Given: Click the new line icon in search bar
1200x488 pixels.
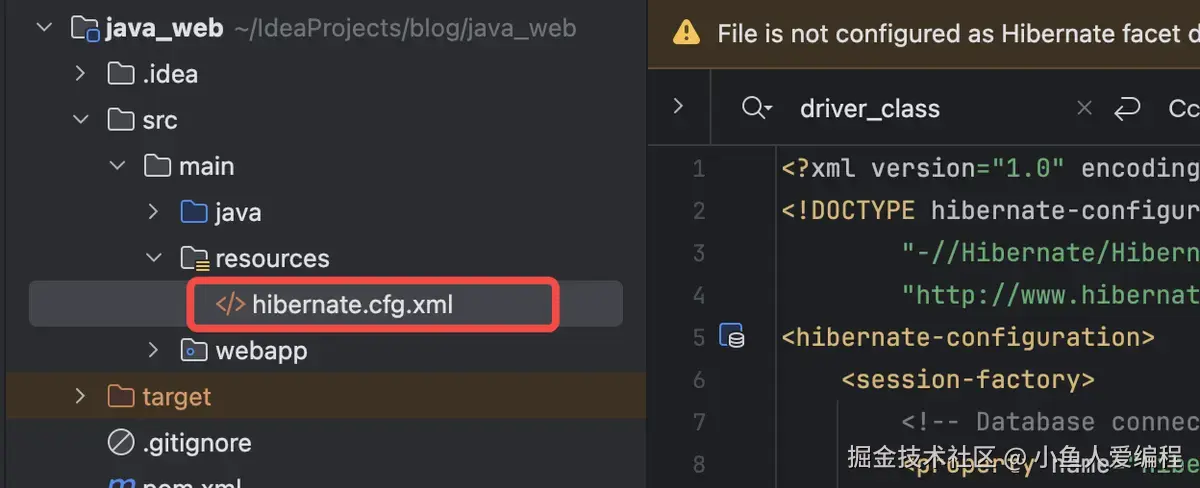Looking at the screenshot, I should click(x=1127, y=108).
